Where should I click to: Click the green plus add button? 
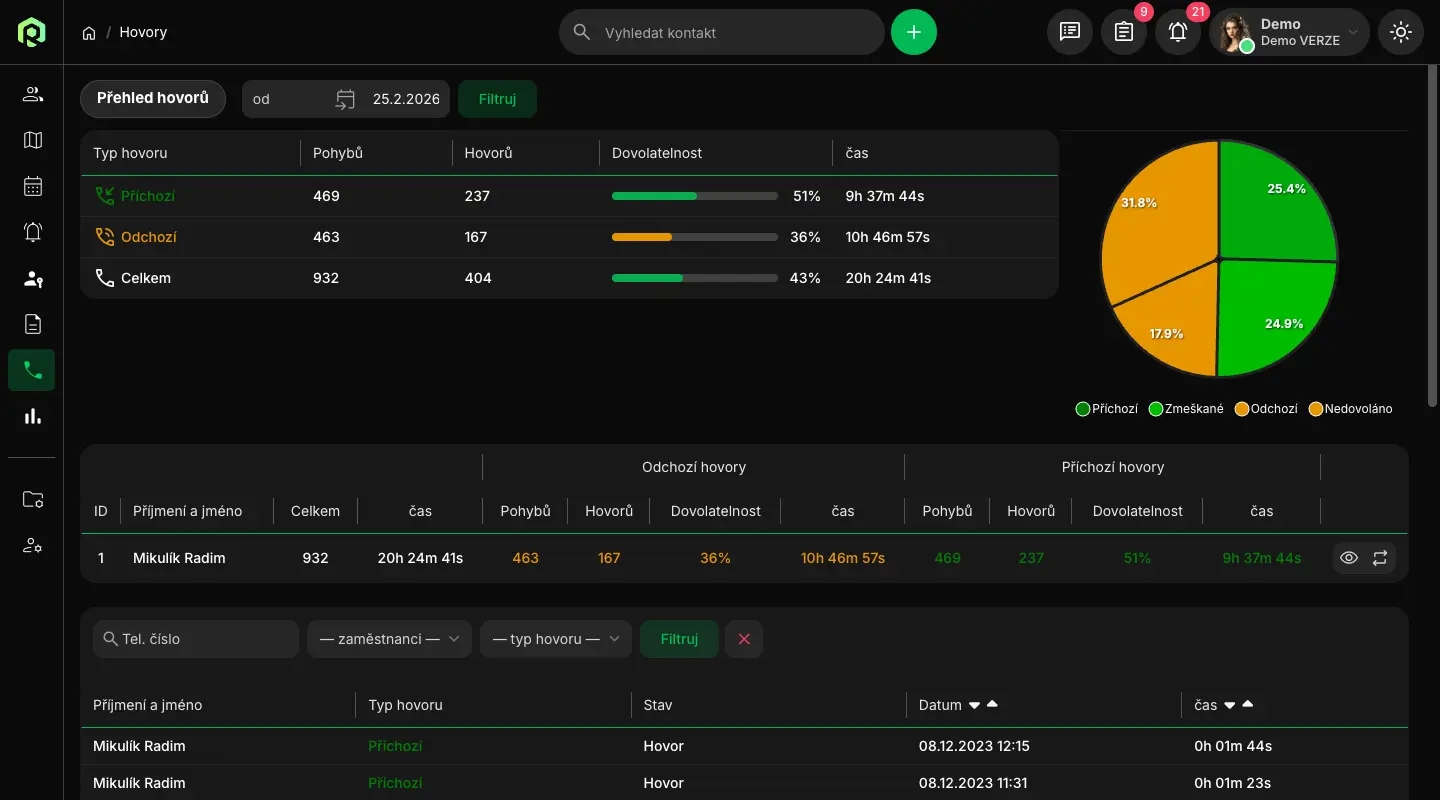click(x=913, y=32)
